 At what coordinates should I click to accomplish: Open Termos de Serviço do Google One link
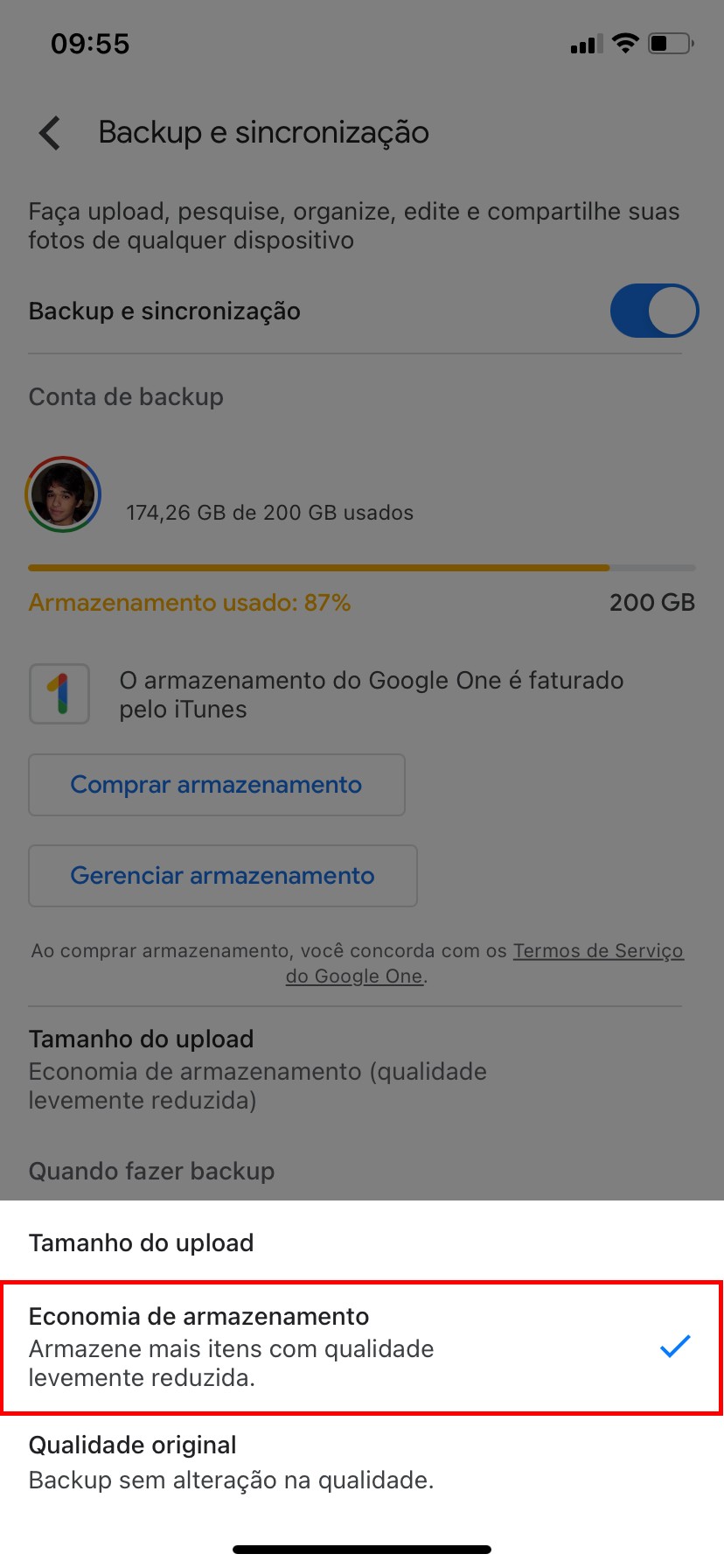click(x=598, y=951)
